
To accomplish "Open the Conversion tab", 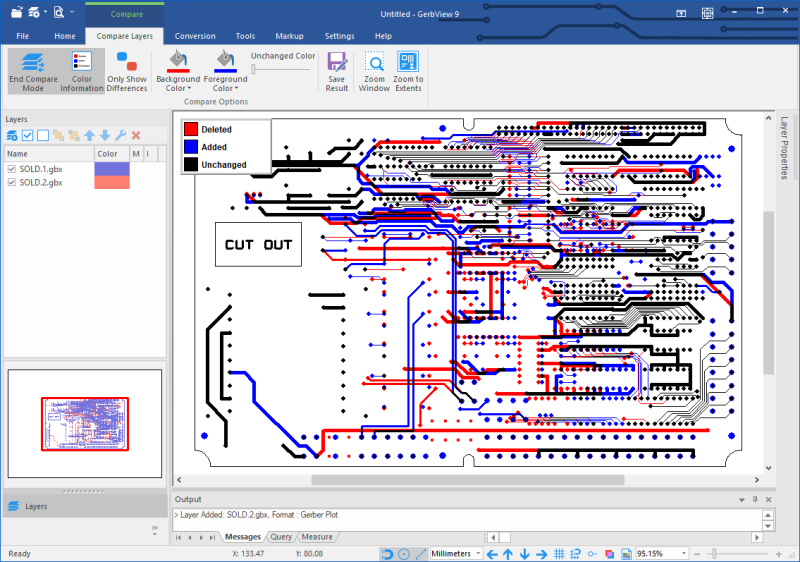I will click(x=195, y=36).
